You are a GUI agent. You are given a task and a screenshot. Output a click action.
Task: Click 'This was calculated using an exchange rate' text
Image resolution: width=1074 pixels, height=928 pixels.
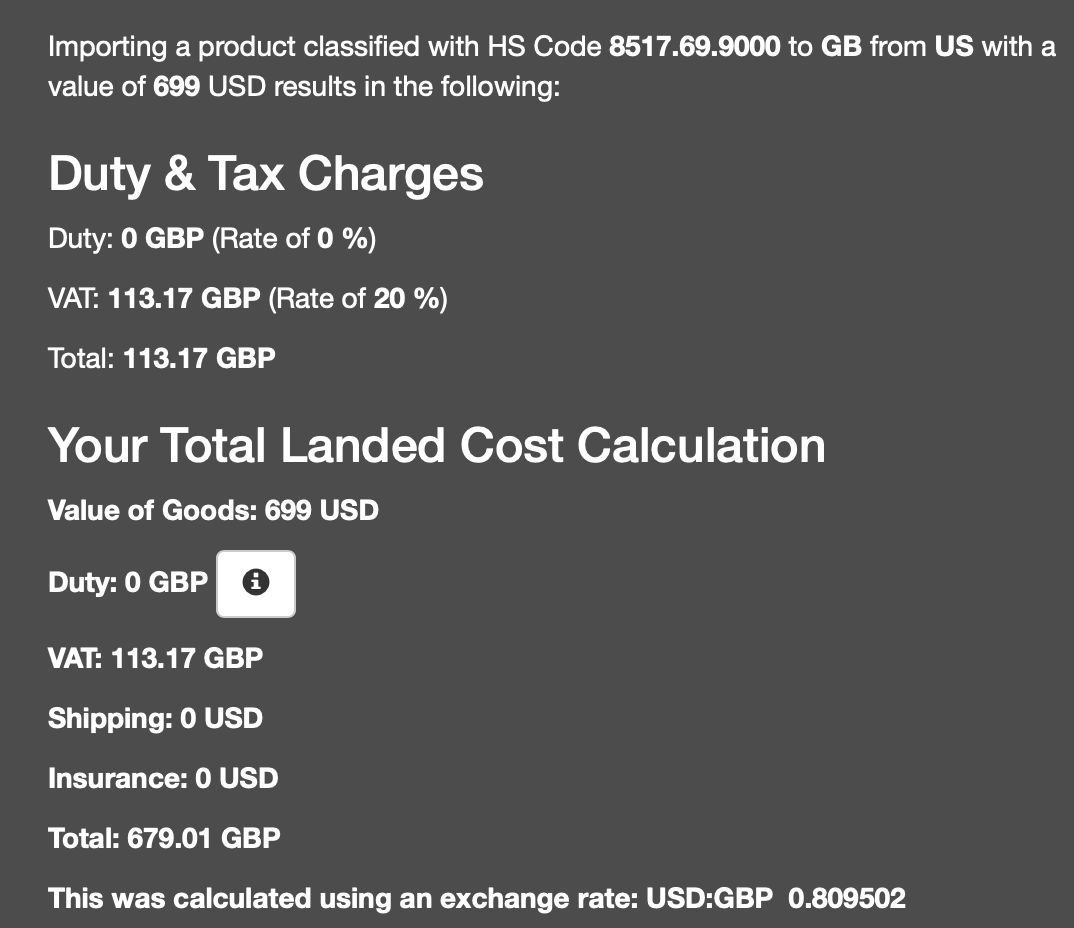click(340, 898)
